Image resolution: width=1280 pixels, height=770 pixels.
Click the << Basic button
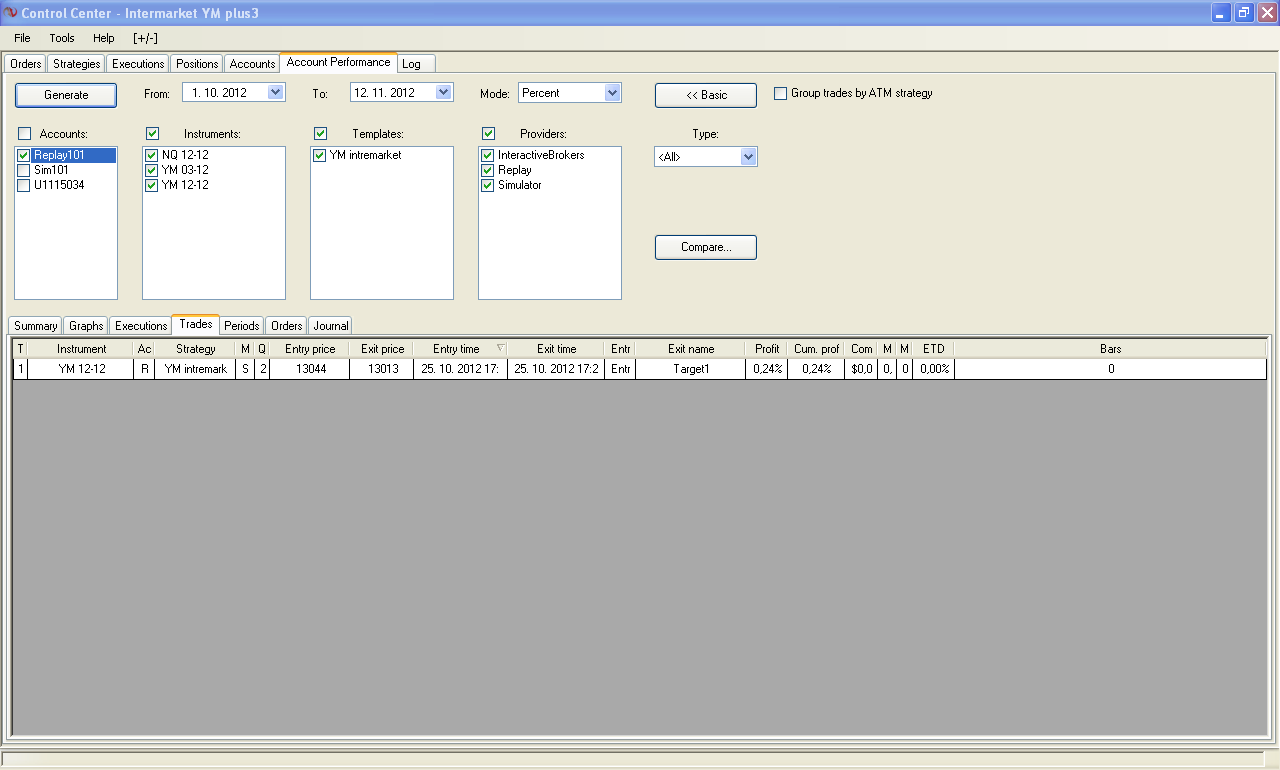coord(706,95)
